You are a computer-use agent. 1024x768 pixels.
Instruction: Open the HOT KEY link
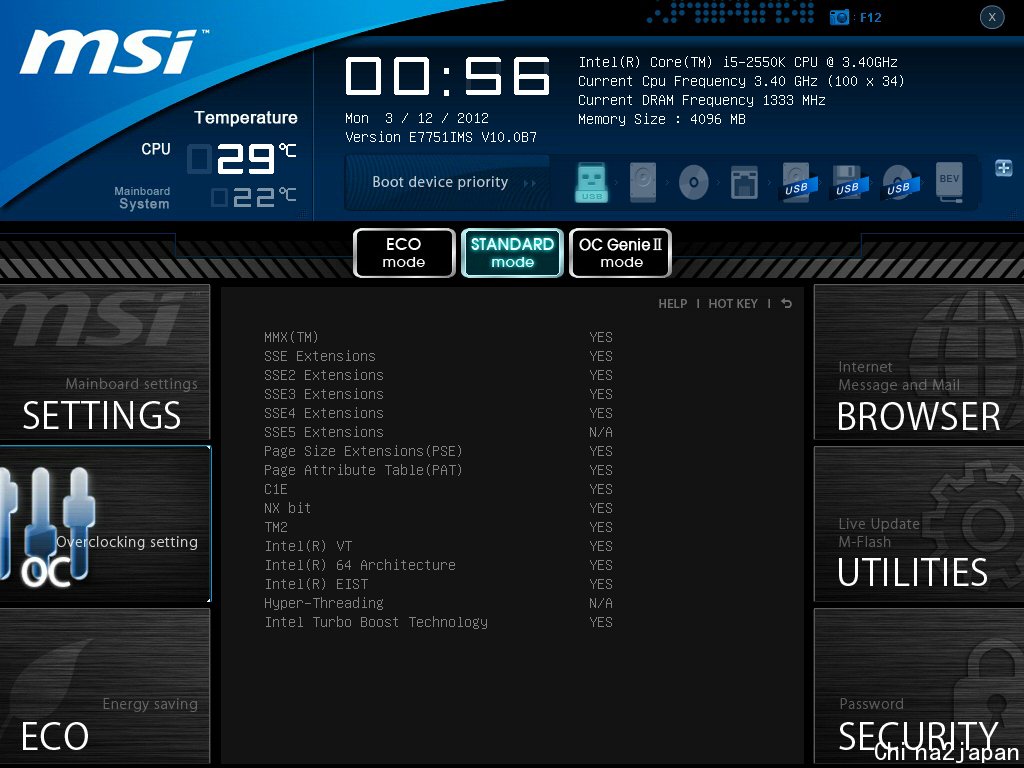click(x=733, y=304)
